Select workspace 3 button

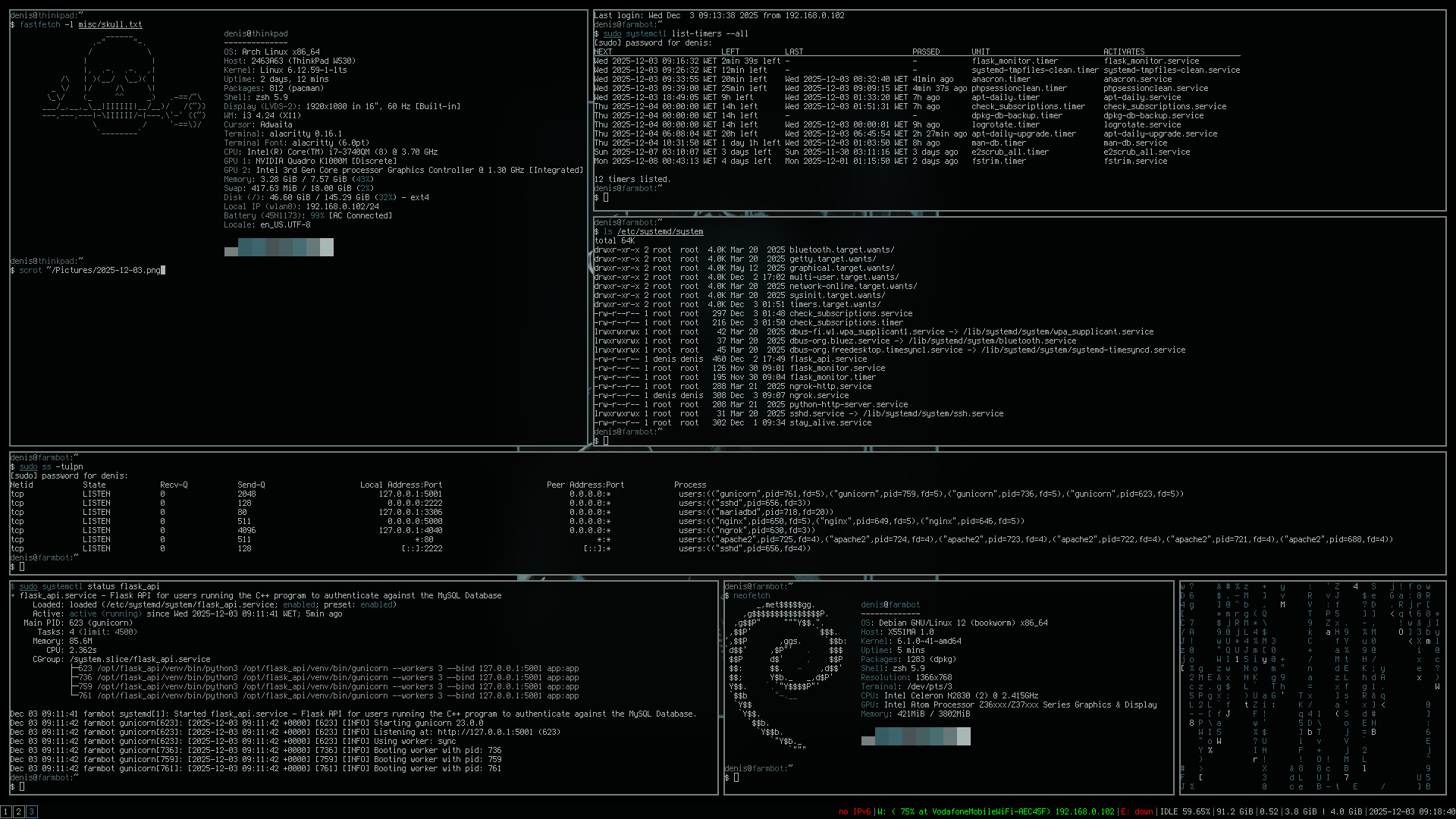[32, 811]
